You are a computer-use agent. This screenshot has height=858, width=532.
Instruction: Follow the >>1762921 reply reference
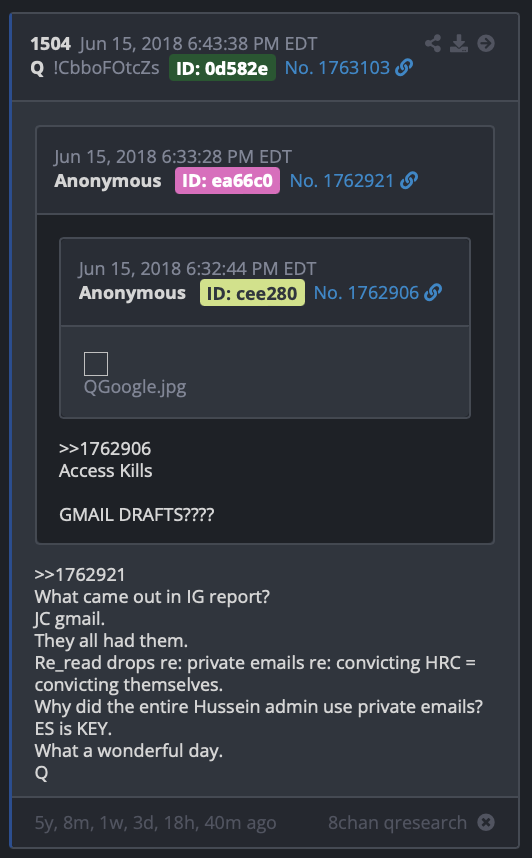80,575
